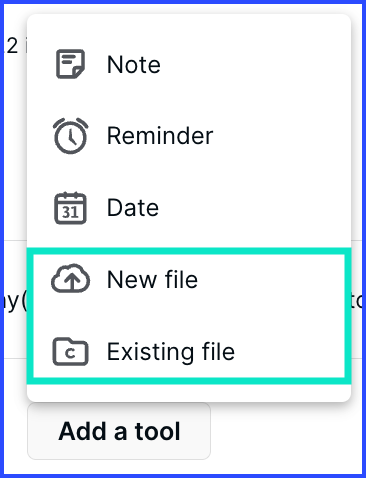Click the number 31 on the calendar icon
366x478 pixels.
coord(70,212)
